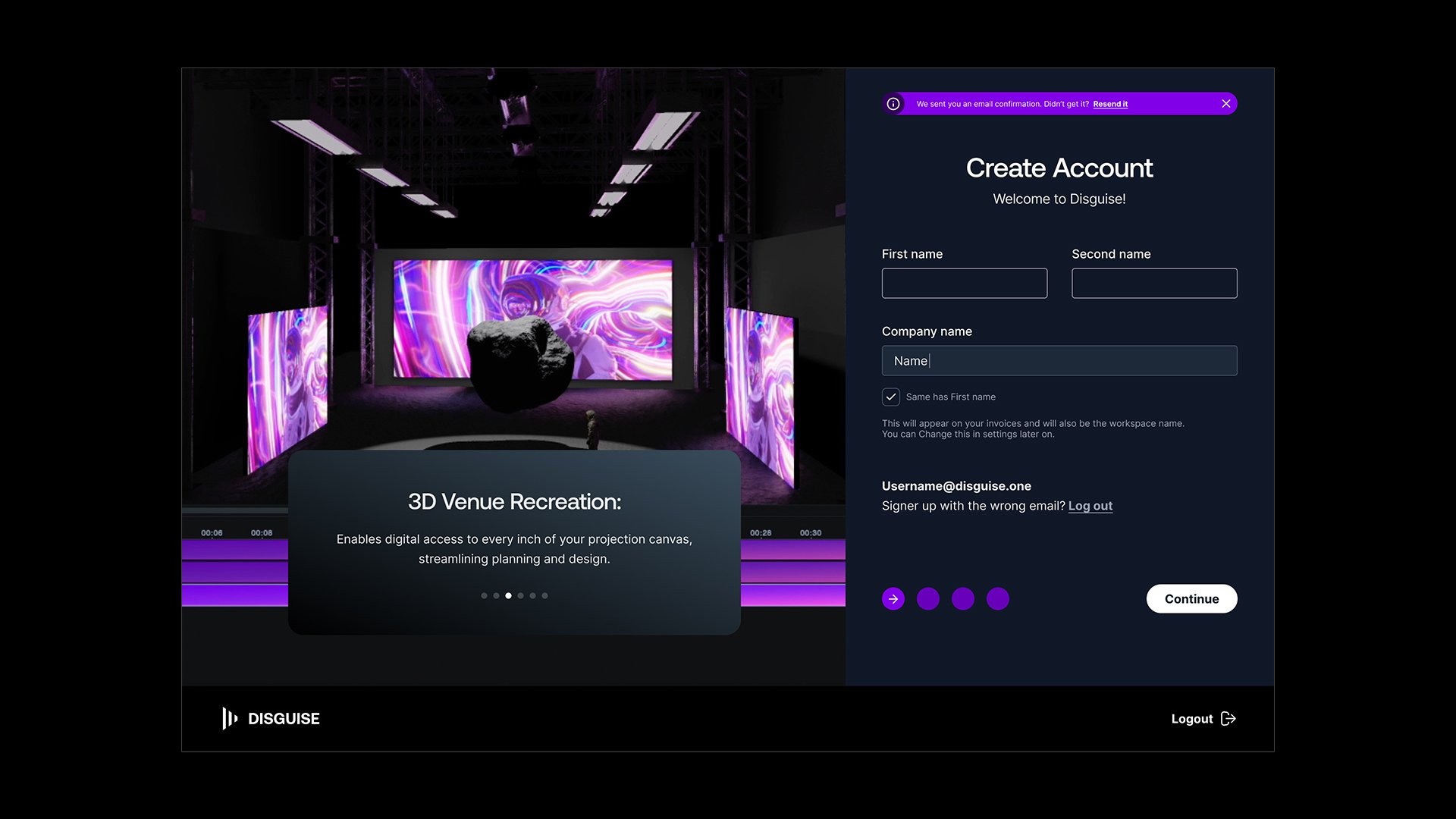Dismiss the email confirmation banner
Viewport: 1456px width, 819px height.
point(1226,104)
